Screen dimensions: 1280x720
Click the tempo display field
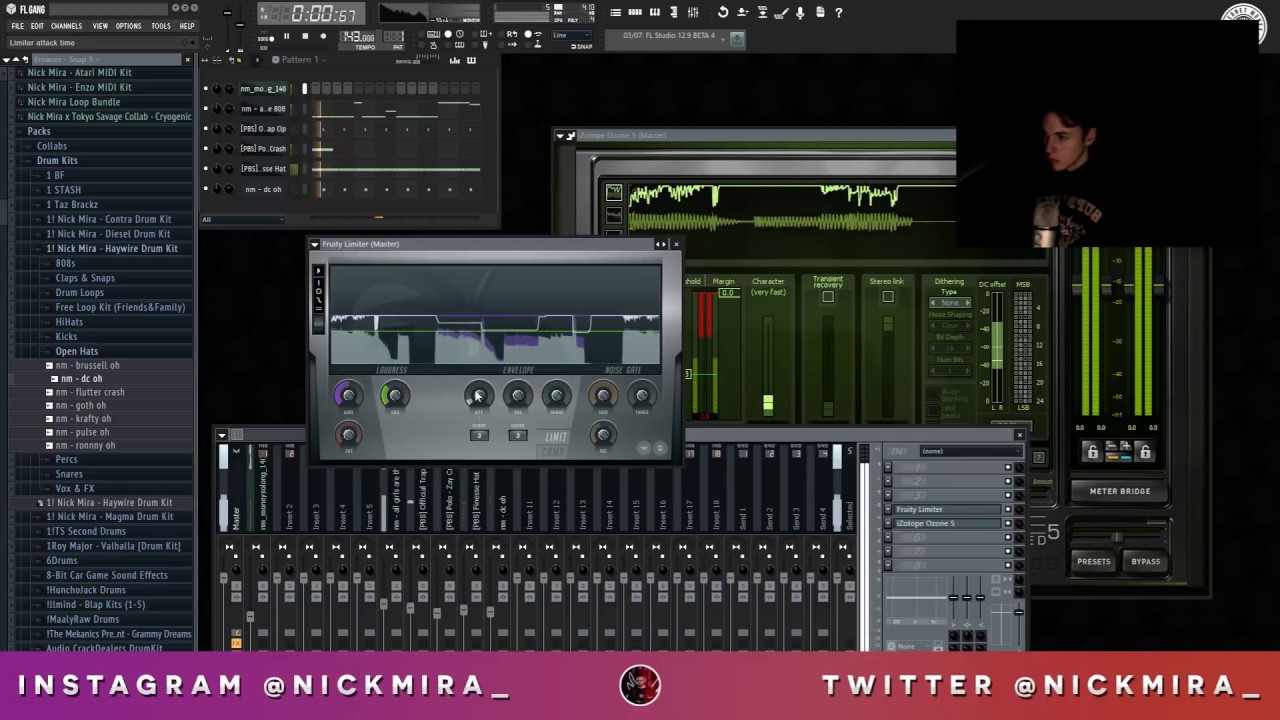[358, 37]
